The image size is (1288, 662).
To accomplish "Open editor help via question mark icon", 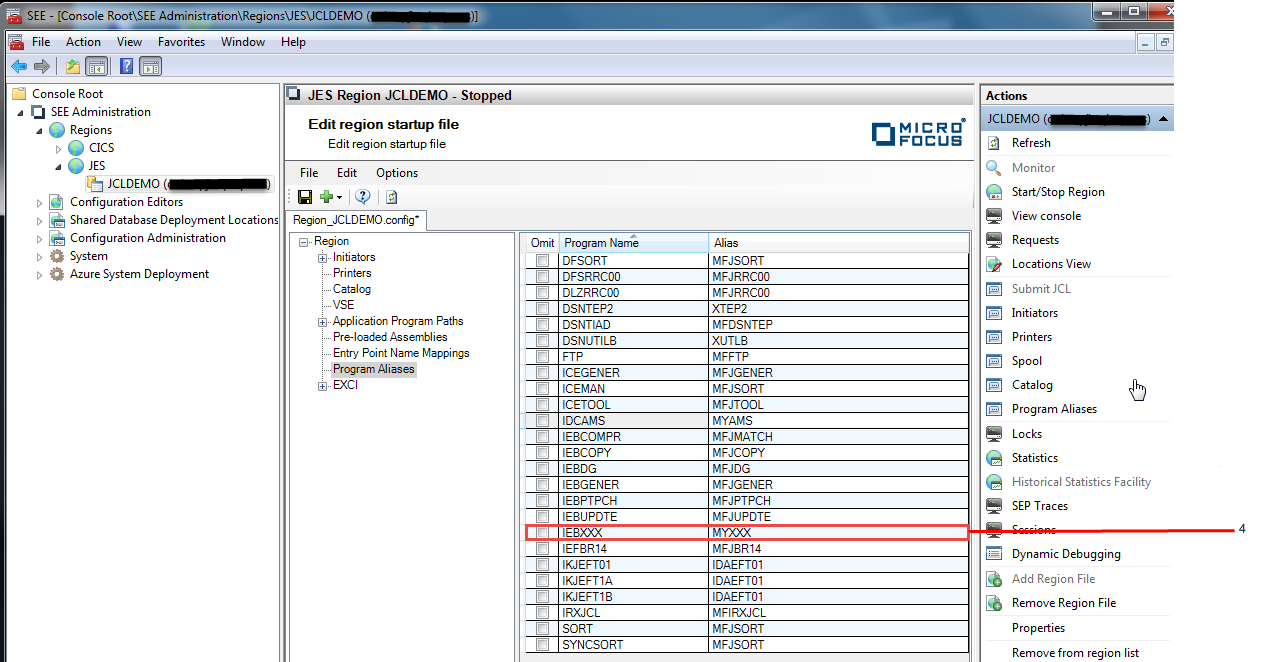I will coord(363,197).
